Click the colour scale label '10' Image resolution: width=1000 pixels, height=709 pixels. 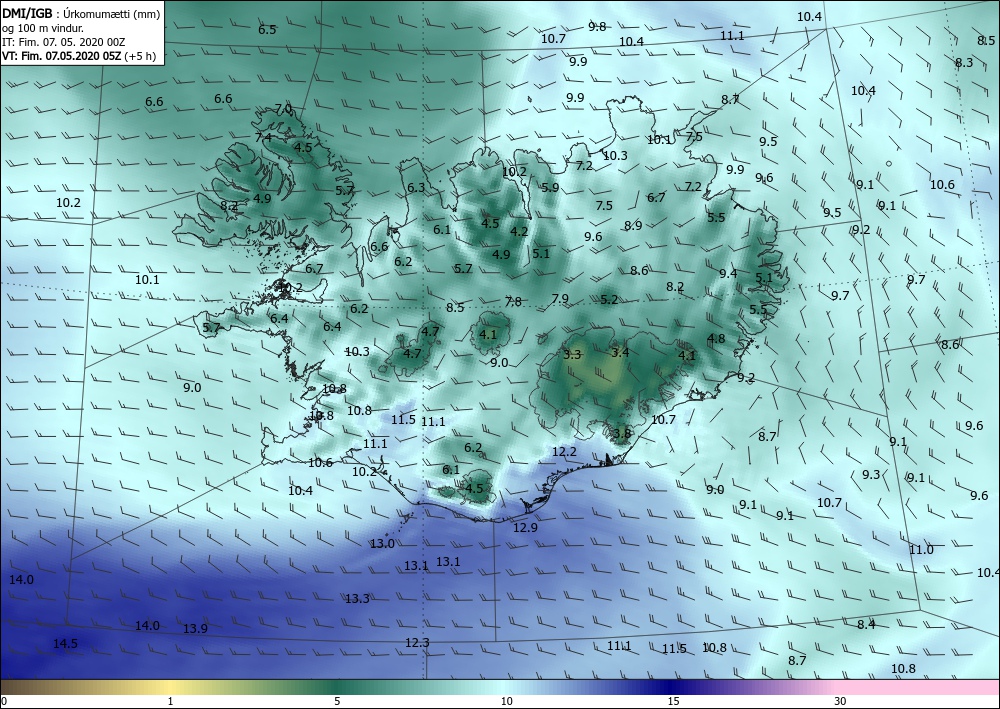[506, 702]
